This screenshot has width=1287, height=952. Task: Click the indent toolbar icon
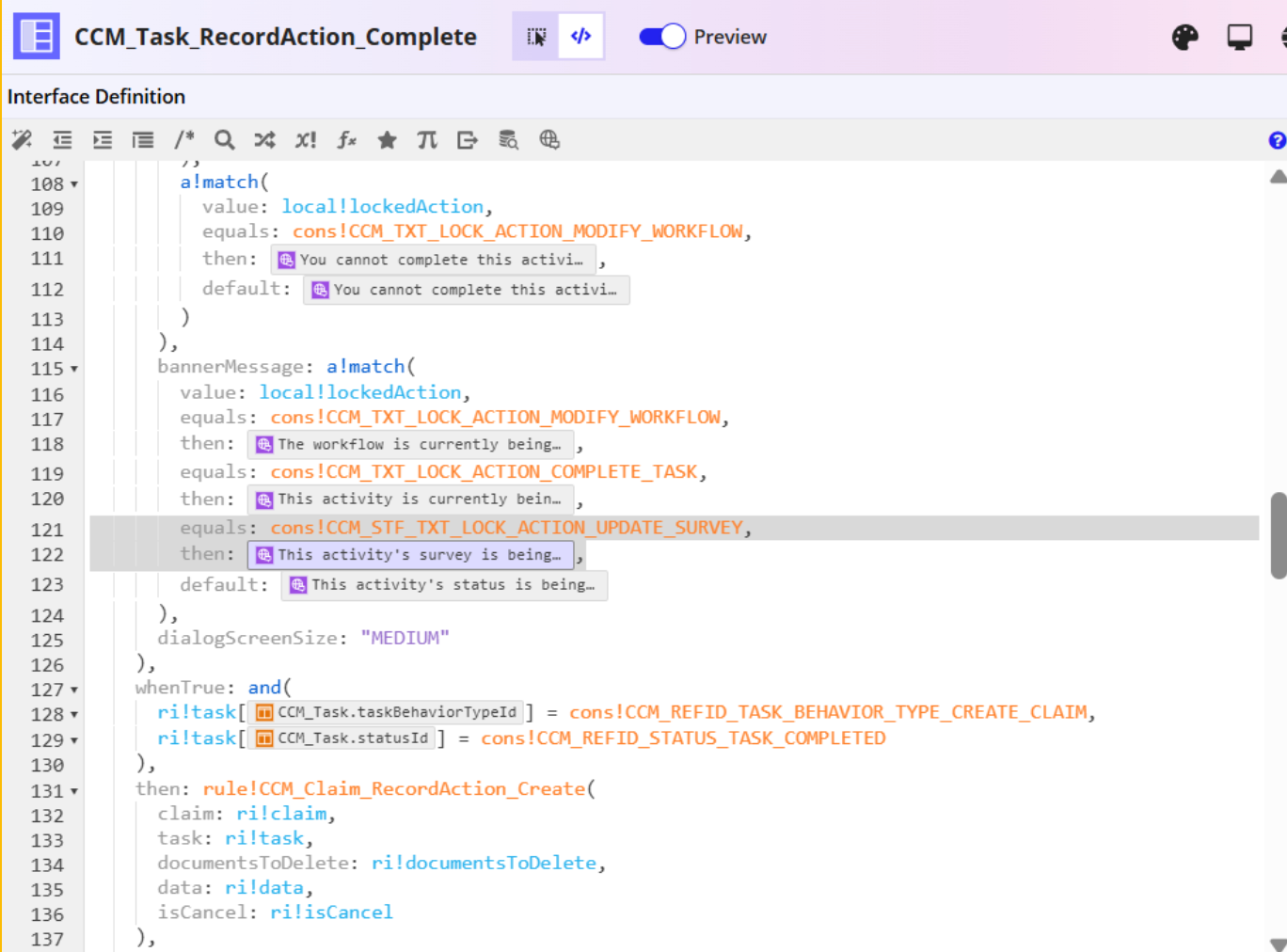click(103, 140)
